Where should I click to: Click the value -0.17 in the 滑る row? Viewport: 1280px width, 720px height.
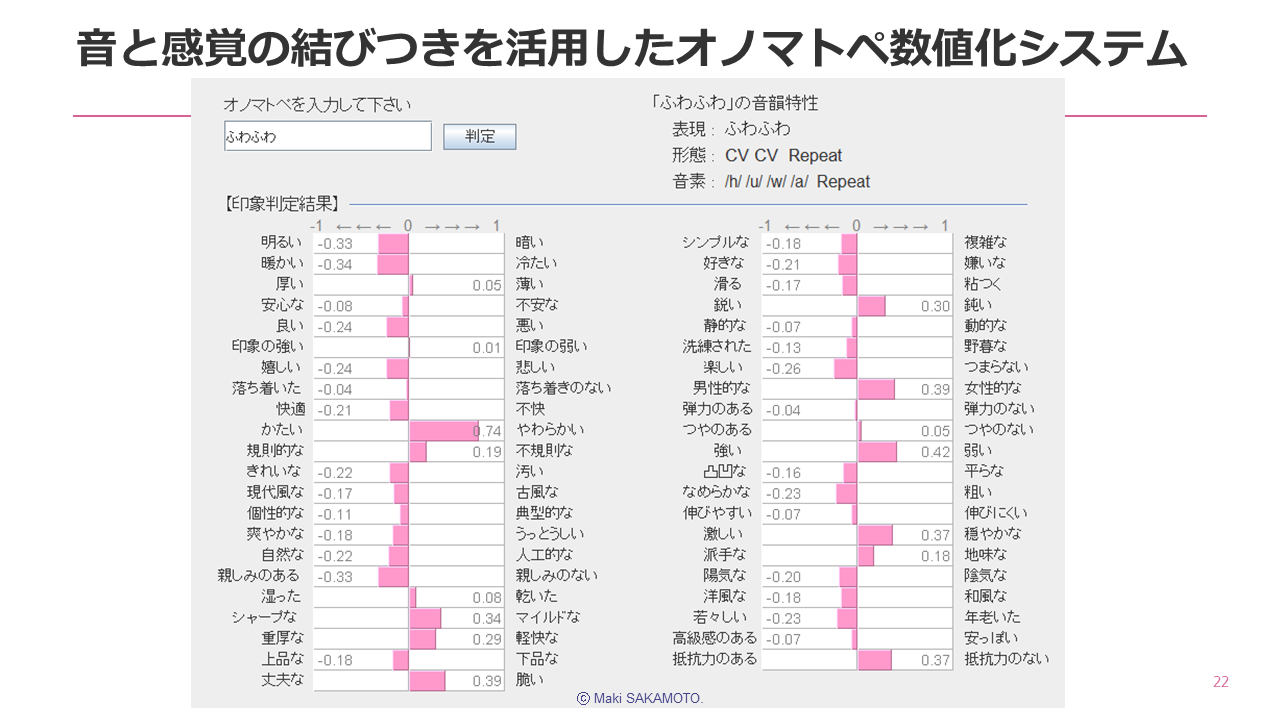point(784,286)
